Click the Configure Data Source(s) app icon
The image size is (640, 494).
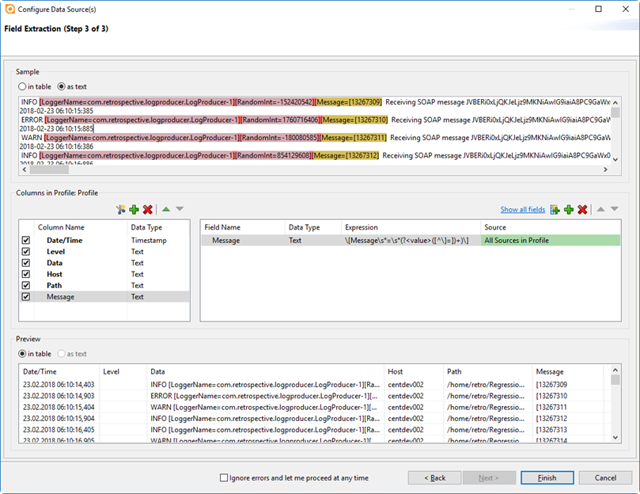click(x=10, y=9)
